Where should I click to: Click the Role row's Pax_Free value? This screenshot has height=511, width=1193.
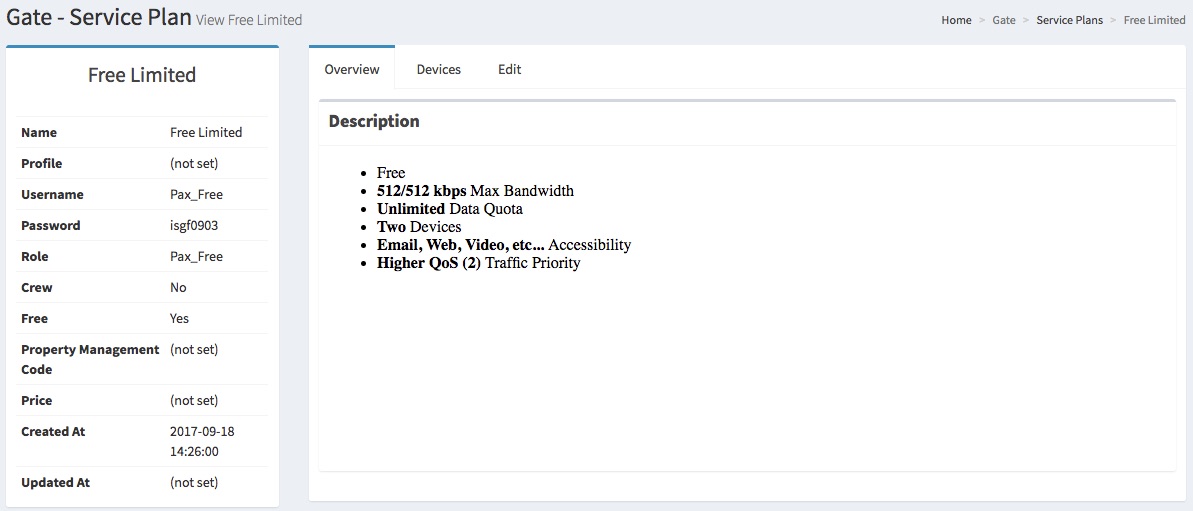coord(195,256)
